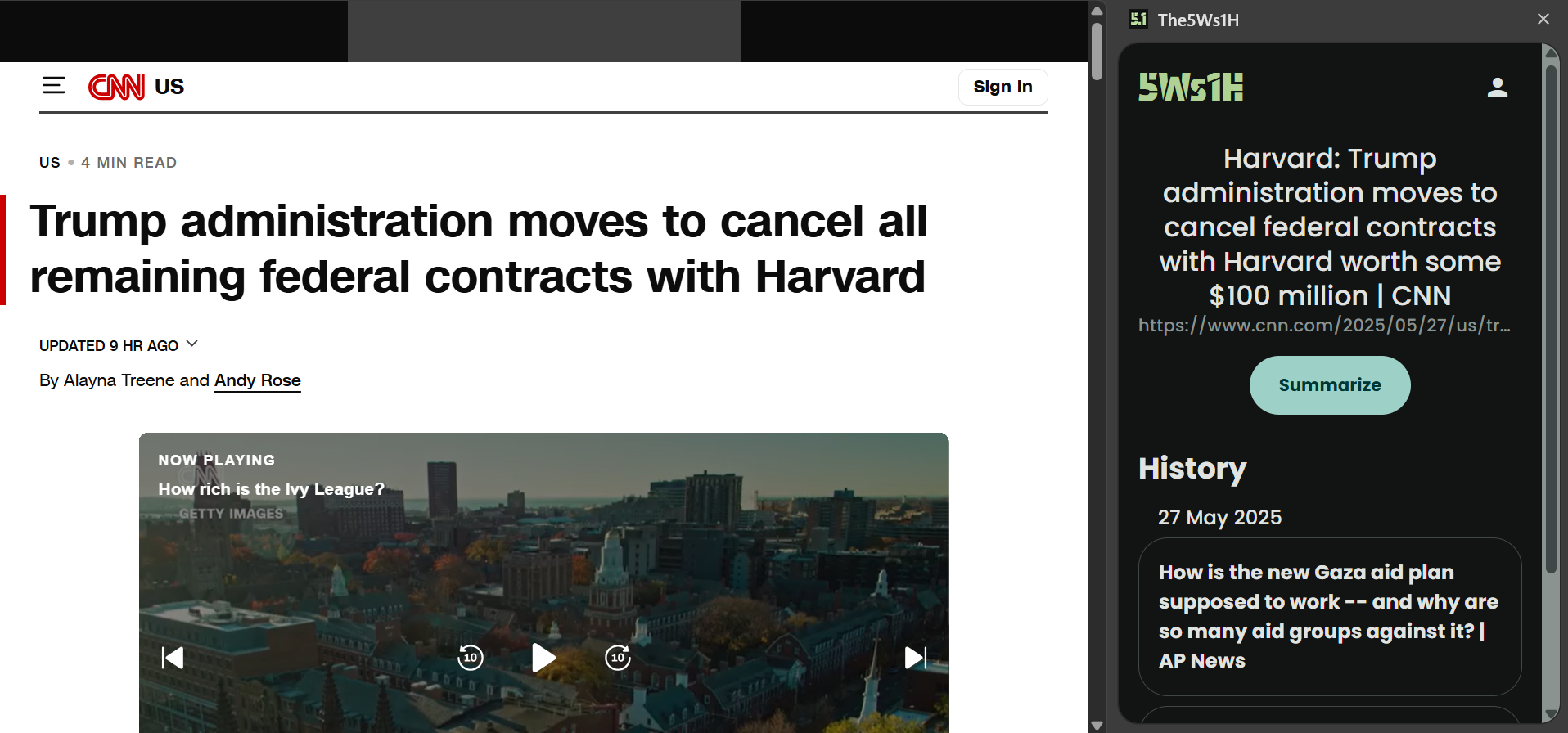Open the Gaza aid plan history item

coord(1330,617)
